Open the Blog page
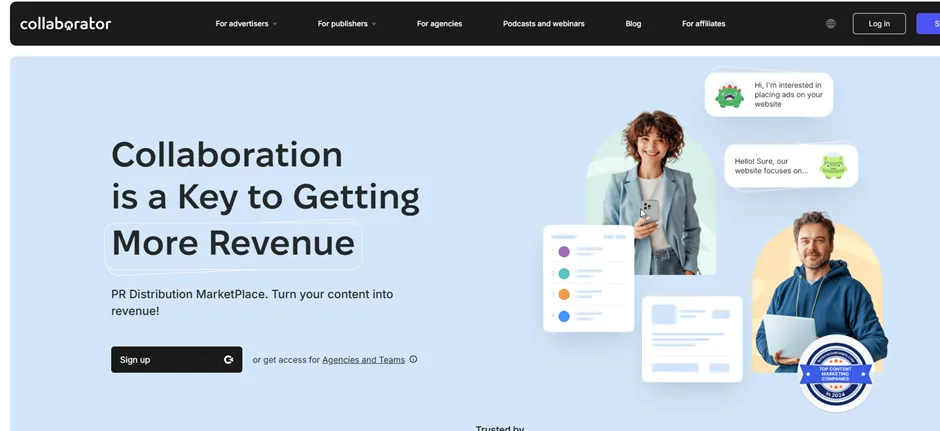This screenshot has width=940, height=431. pyautogui.click(x=633, y=24)
